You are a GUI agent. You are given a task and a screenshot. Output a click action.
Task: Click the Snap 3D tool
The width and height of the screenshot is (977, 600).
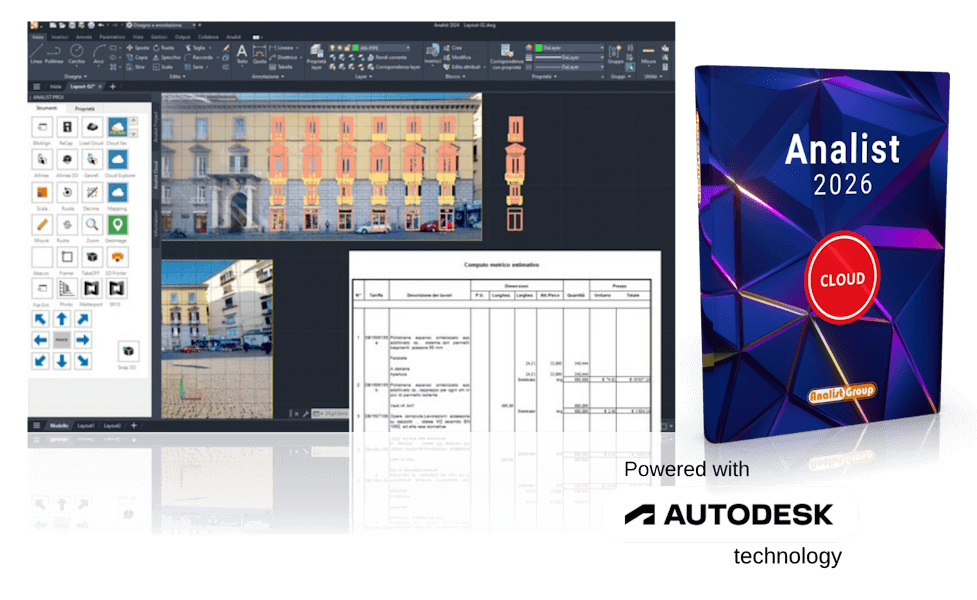coord(128,351)
